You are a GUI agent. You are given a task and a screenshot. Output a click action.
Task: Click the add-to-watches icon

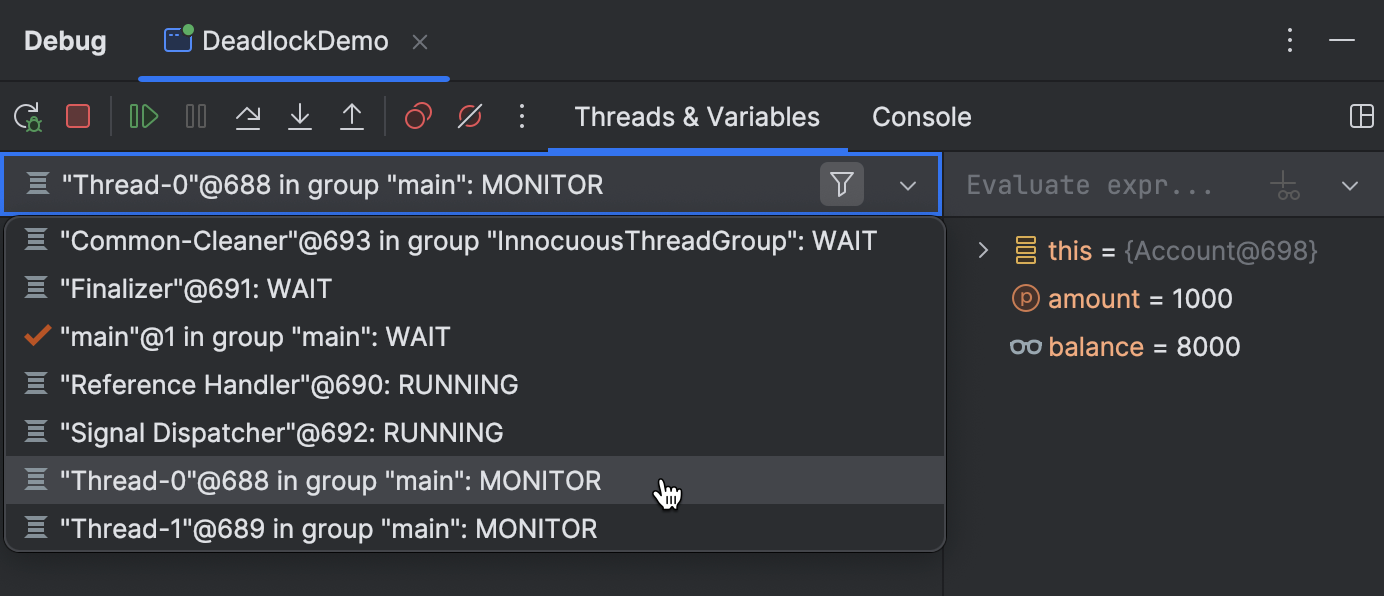[x=1285, y=185]
